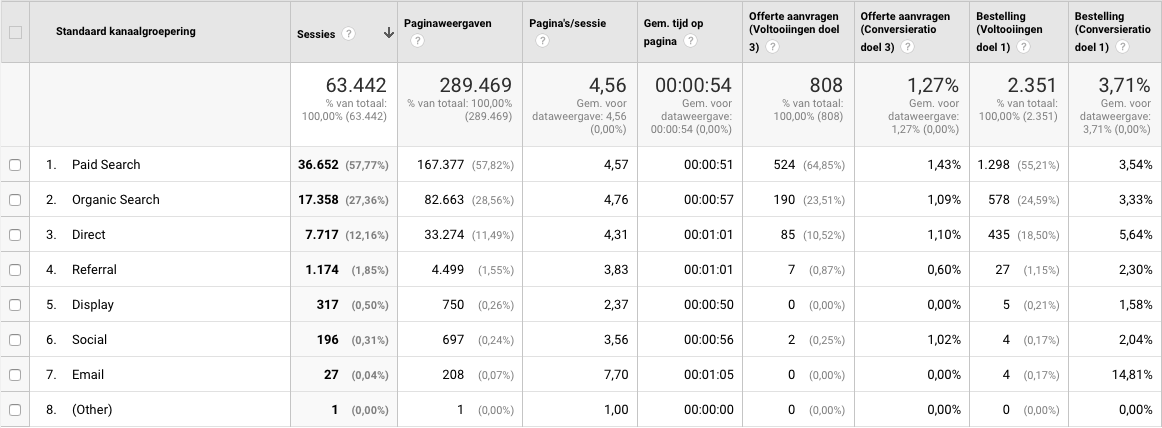Click help icon beside Gem. tijd op pagina
Viewport: 1162px width, 428px height.
tap(690, 41)
